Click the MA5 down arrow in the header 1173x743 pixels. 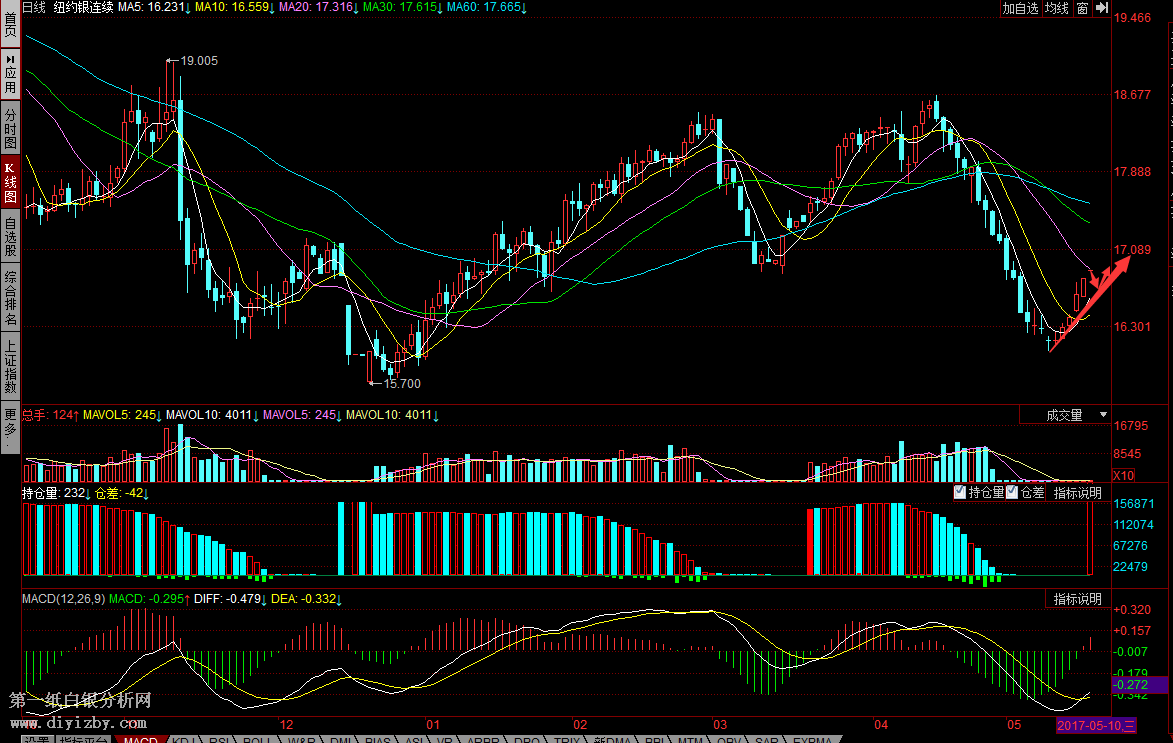pyautogui.click(x=189, y=8)
